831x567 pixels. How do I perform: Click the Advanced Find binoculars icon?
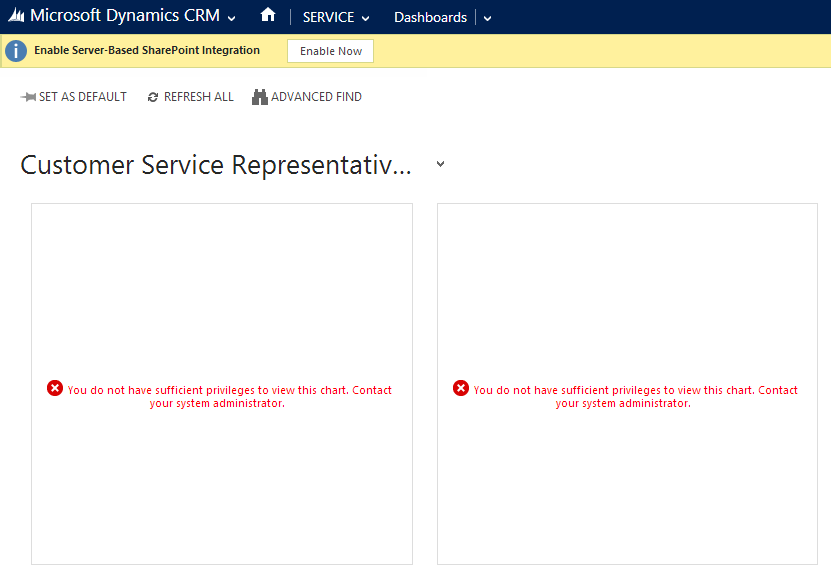click(x=260, y=97)
